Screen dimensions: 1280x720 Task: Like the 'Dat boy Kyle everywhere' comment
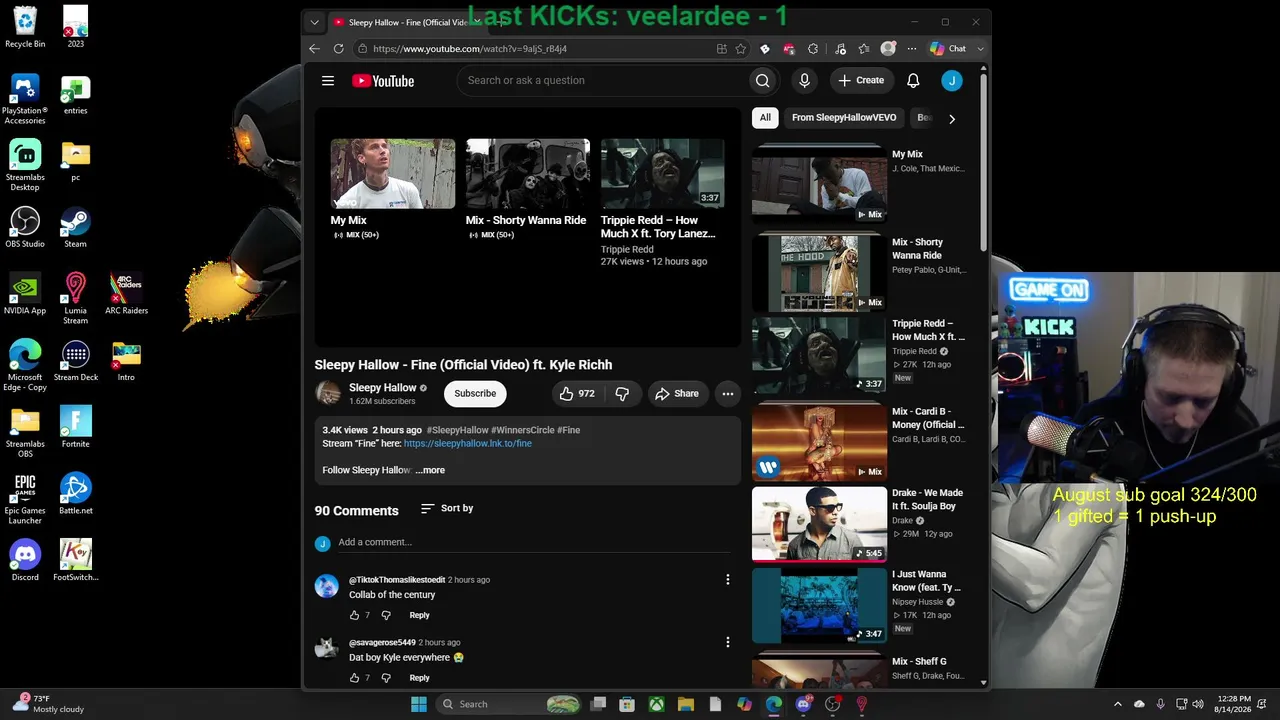click(354, 678)
